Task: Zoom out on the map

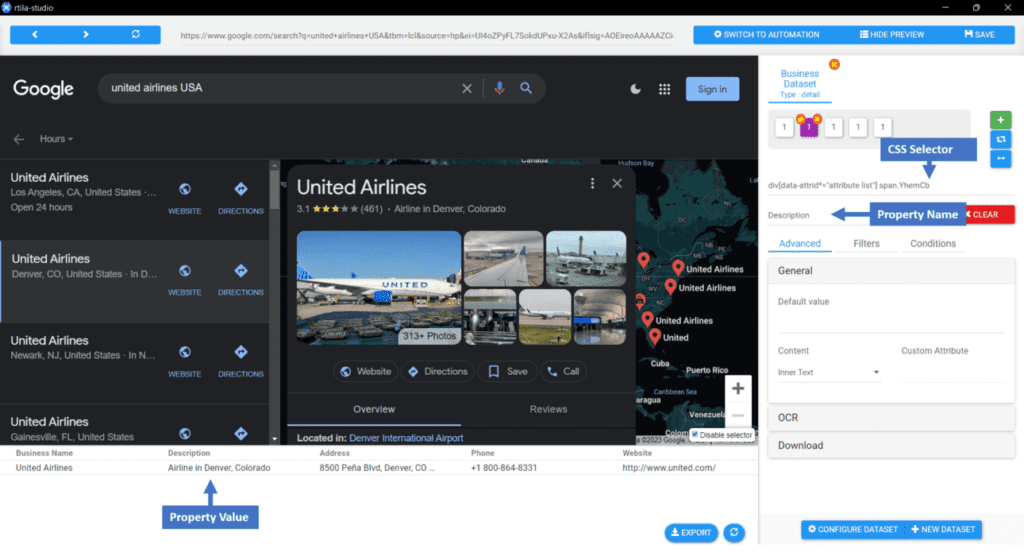Action: (x=738, y=416)
